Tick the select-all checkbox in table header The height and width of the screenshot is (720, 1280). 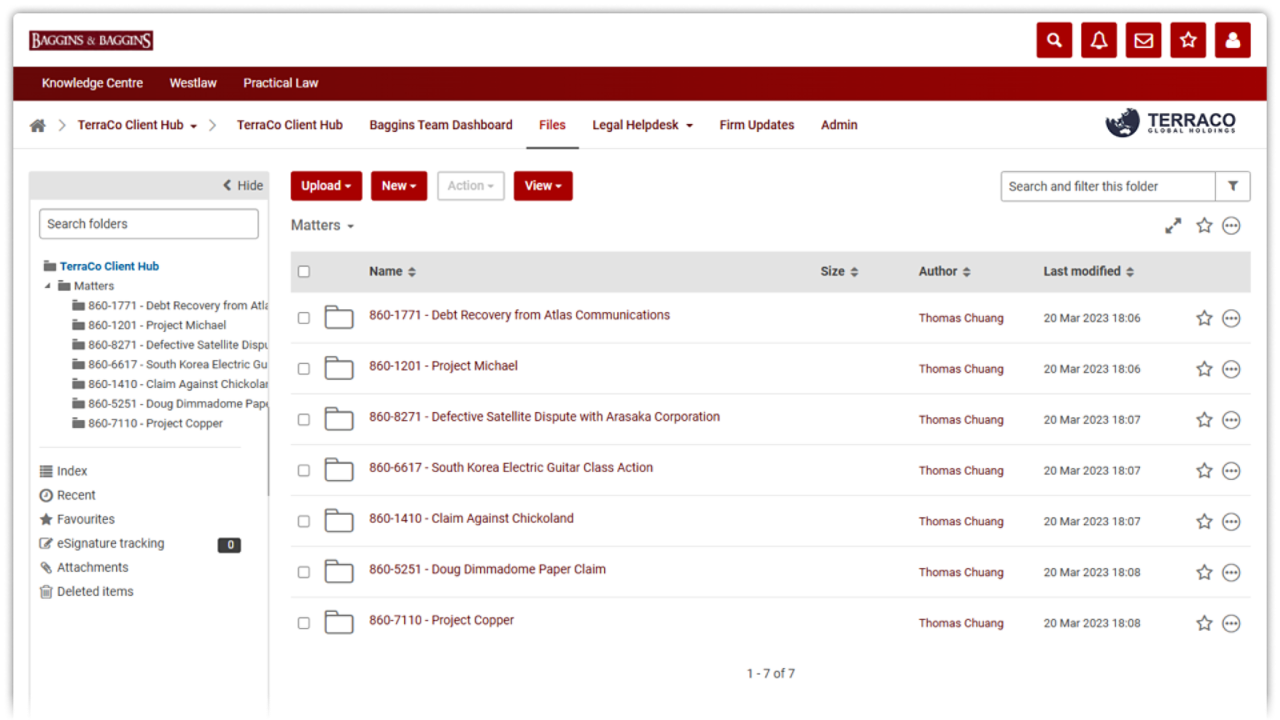point(304,271)
